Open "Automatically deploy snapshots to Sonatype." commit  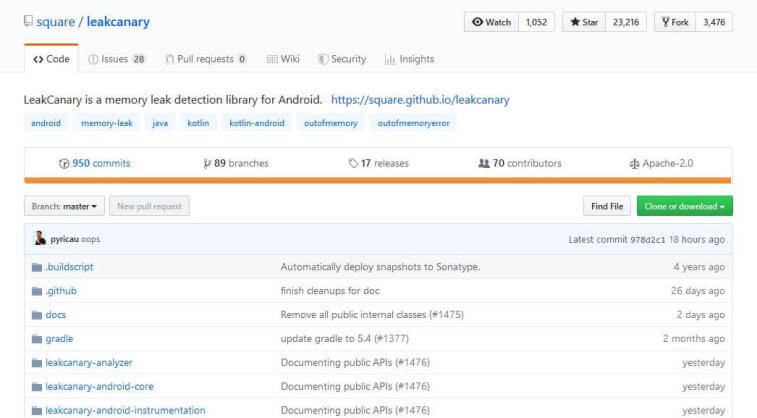click(x=380, y=267)
